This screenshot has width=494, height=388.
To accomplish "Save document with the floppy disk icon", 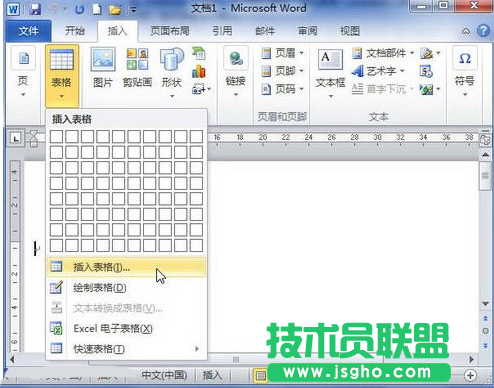I will (x=35, y=9).
